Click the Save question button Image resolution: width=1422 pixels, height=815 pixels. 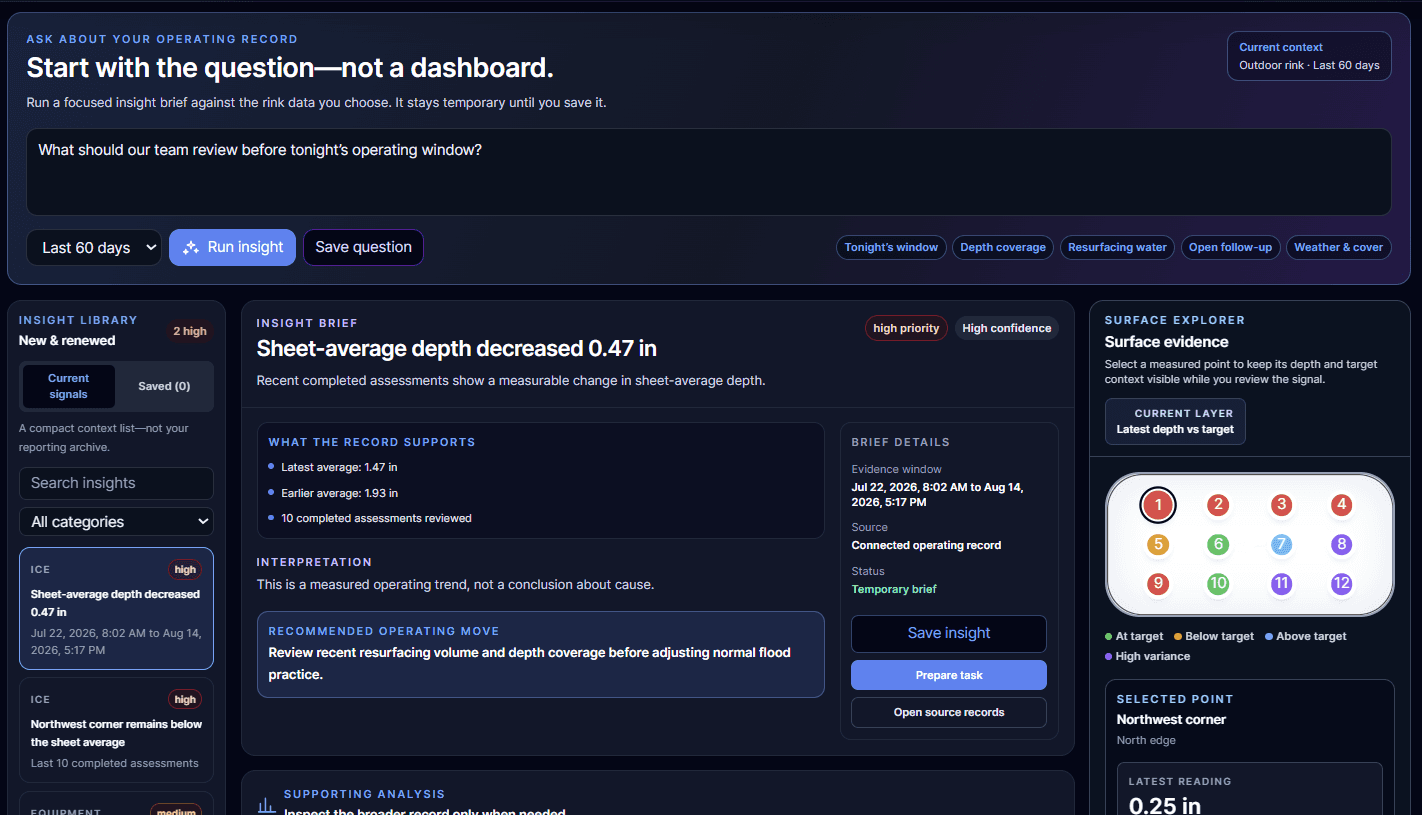point(363,247)
